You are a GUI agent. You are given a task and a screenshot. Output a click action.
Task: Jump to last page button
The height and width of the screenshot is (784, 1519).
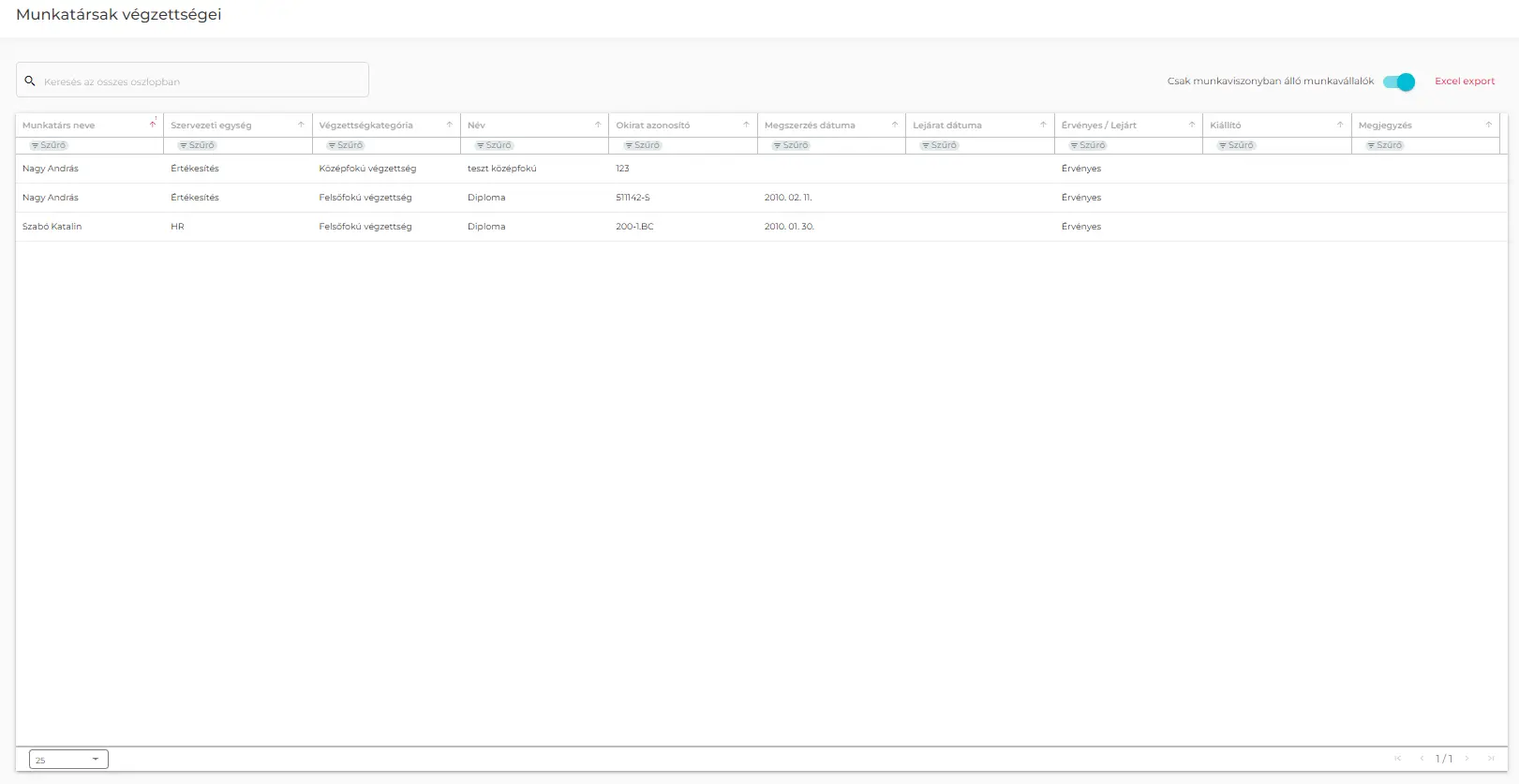pos(1491,759)
